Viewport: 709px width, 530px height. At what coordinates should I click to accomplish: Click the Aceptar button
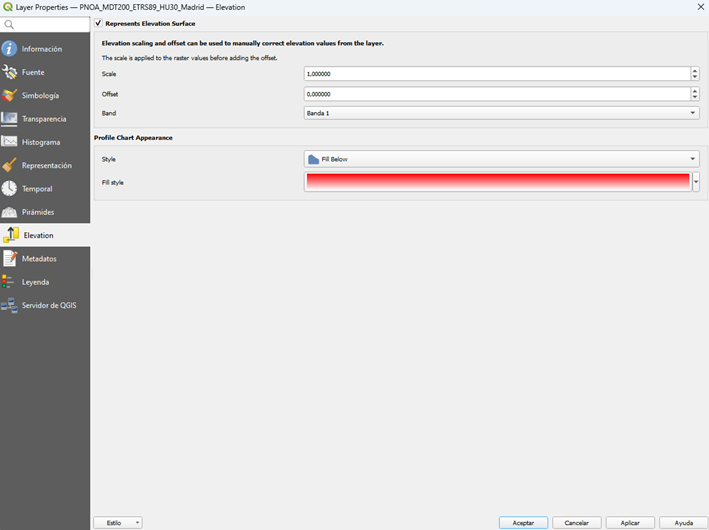pyautogui.click(x=523, y=523)
